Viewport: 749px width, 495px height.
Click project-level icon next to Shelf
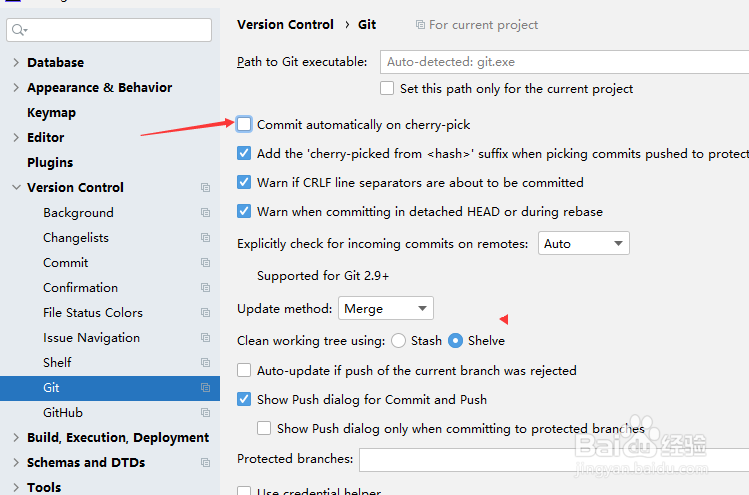[x=205, y=363]
